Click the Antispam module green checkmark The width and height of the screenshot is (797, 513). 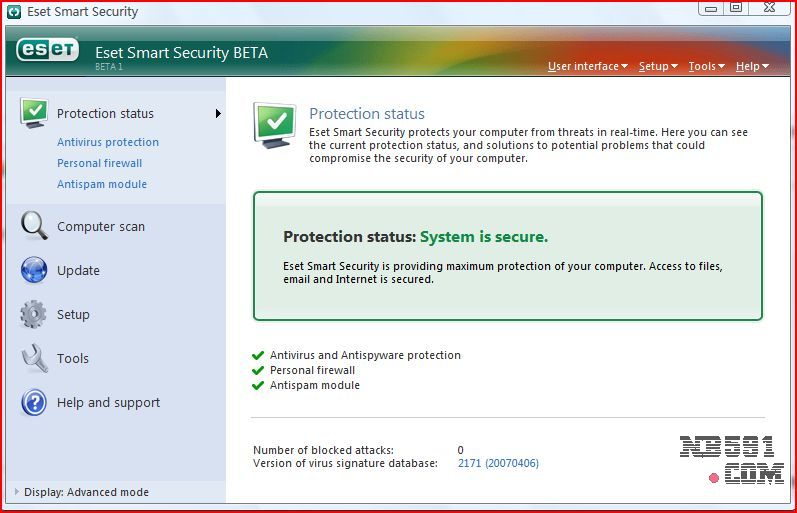[x=259, y=385]
